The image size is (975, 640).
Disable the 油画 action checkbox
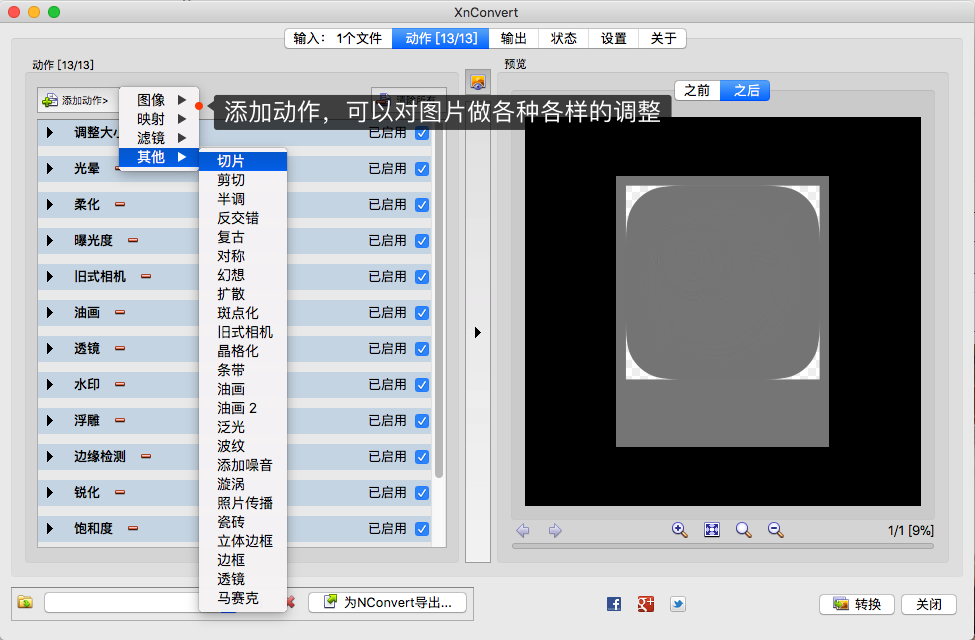pos(422,313)
